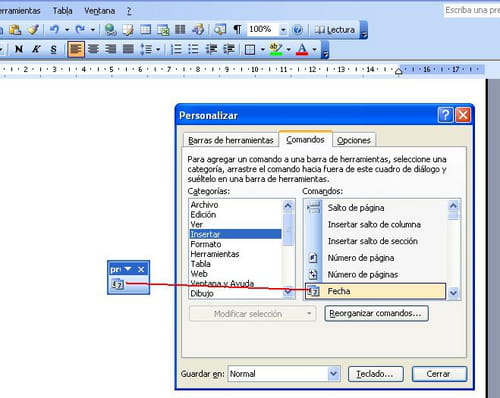This screenshot has width=500, height=398.
Task: Toggle the Show/Hide paragraph marks ¶ icon
Action: click(x=237, y=30)
